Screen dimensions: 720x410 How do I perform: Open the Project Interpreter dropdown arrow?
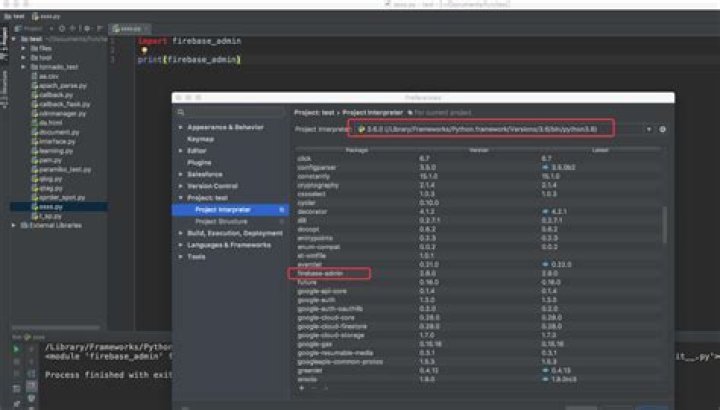tap(649, 129)
